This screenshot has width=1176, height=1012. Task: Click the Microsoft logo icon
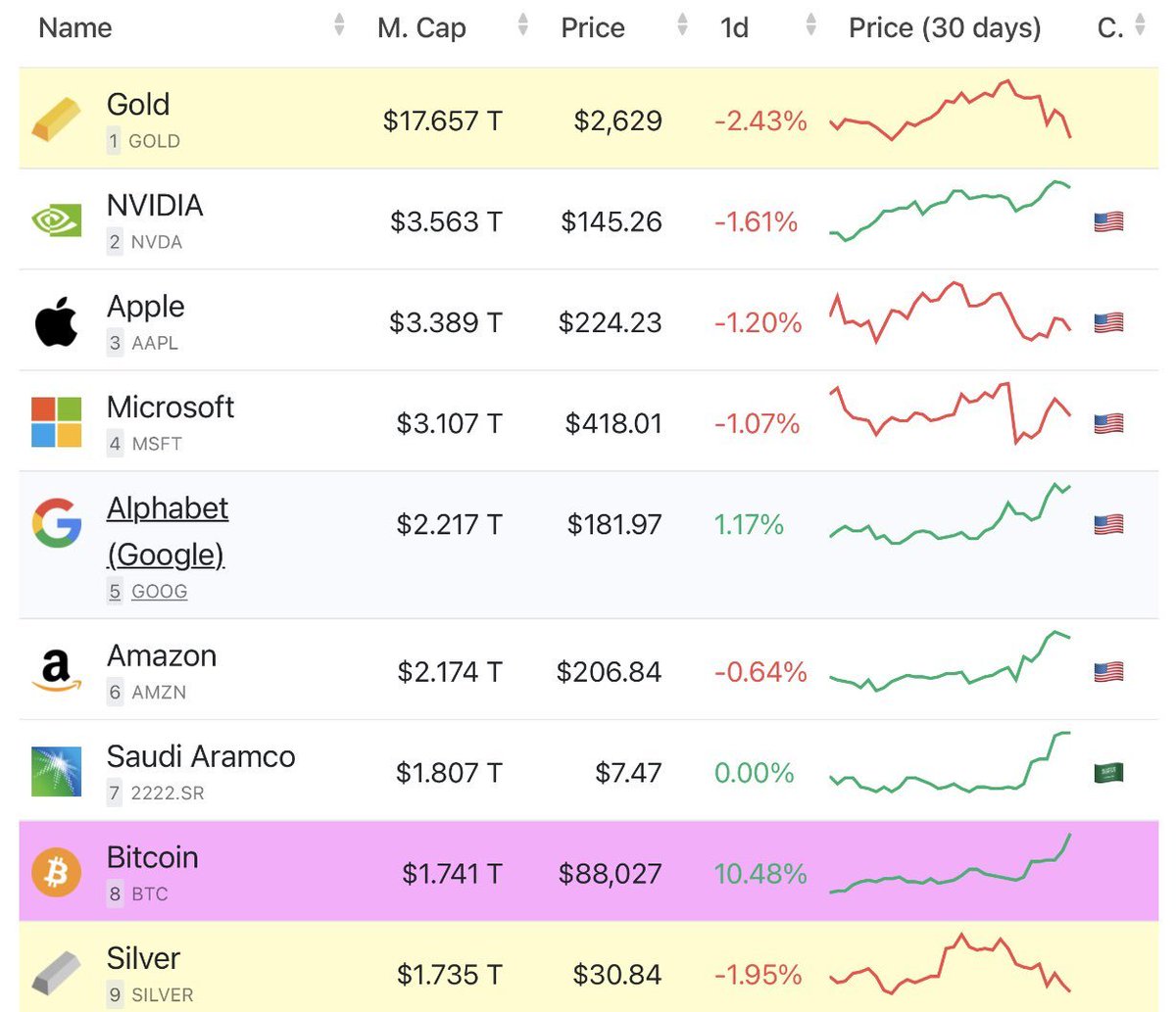pos(57,422)
